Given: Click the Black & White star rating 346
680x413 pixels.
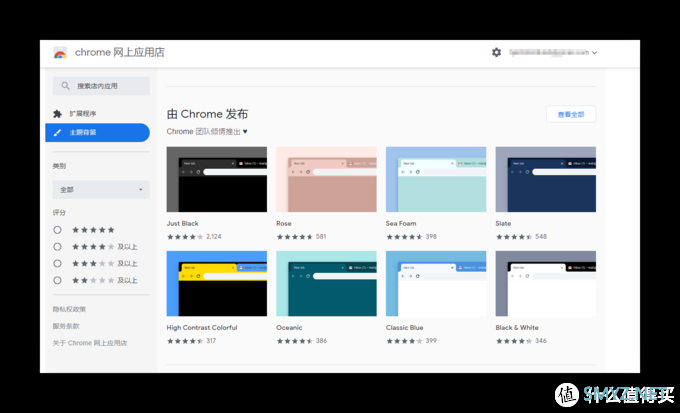Looking at the screenshot, I should tap(521, 341).
